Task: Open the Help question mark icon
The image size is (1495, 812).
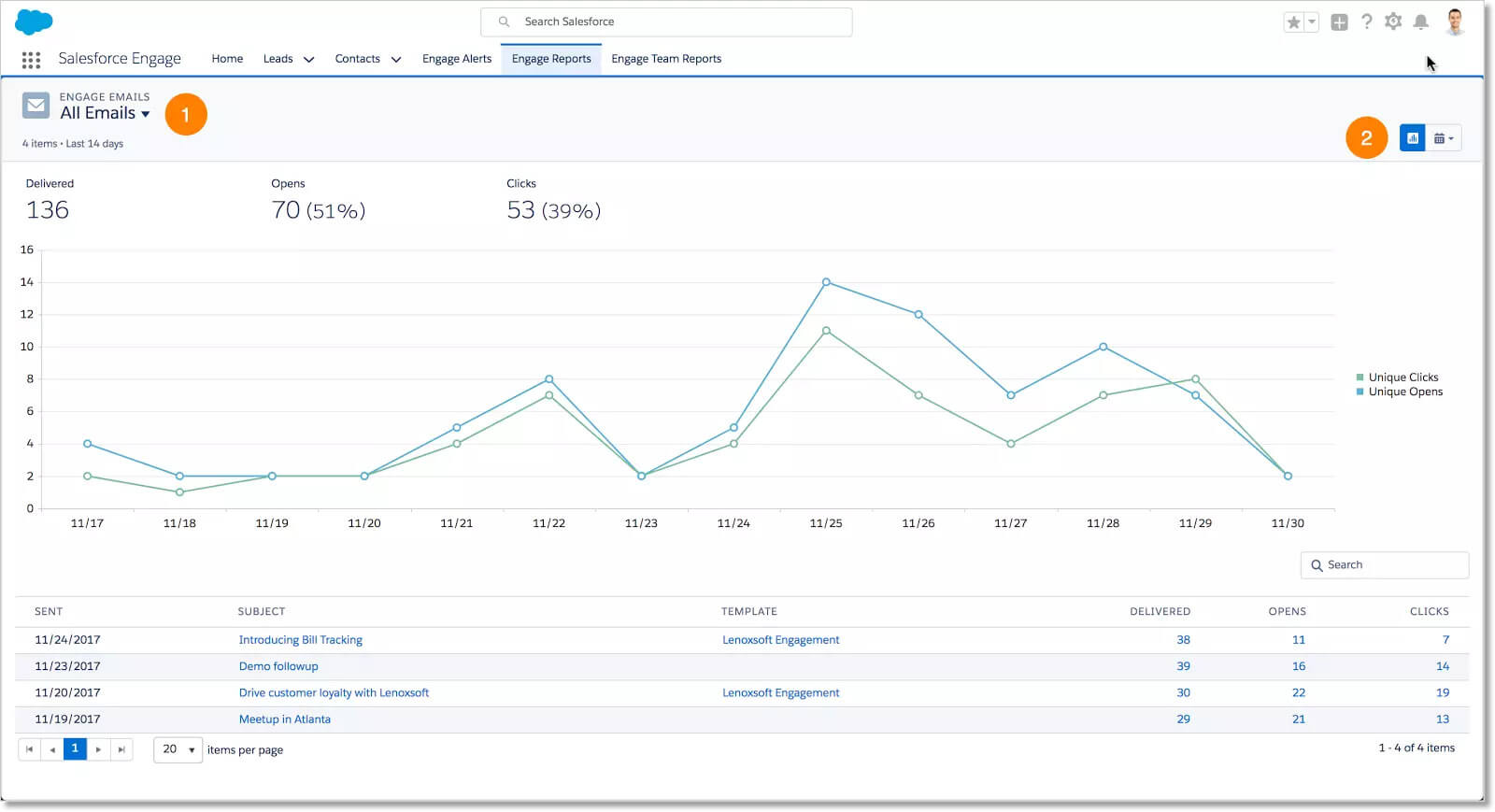Action: tap(1366, 21)
